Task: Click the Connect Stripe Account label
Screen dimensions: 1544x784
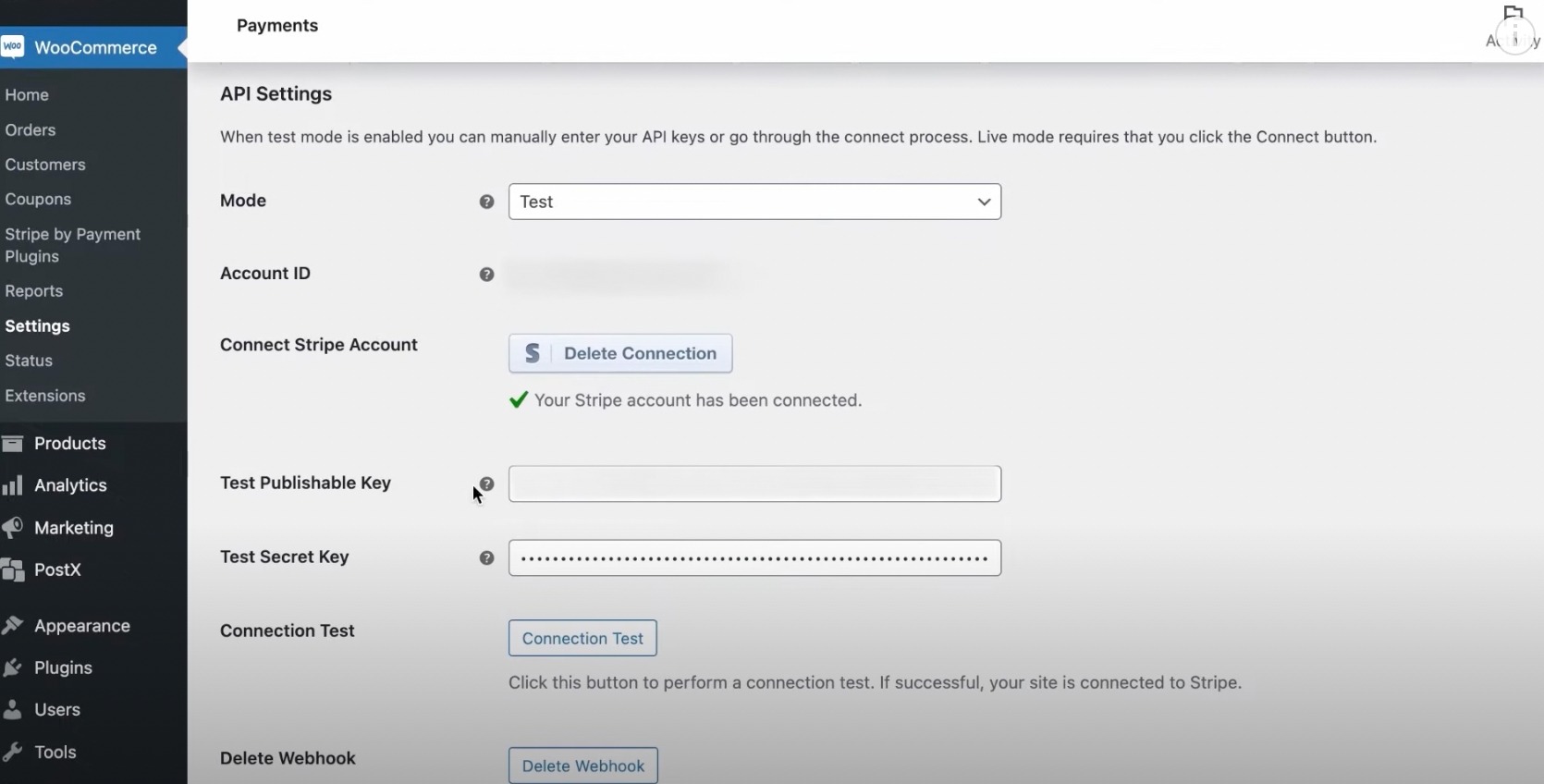Action: [319, 345]
